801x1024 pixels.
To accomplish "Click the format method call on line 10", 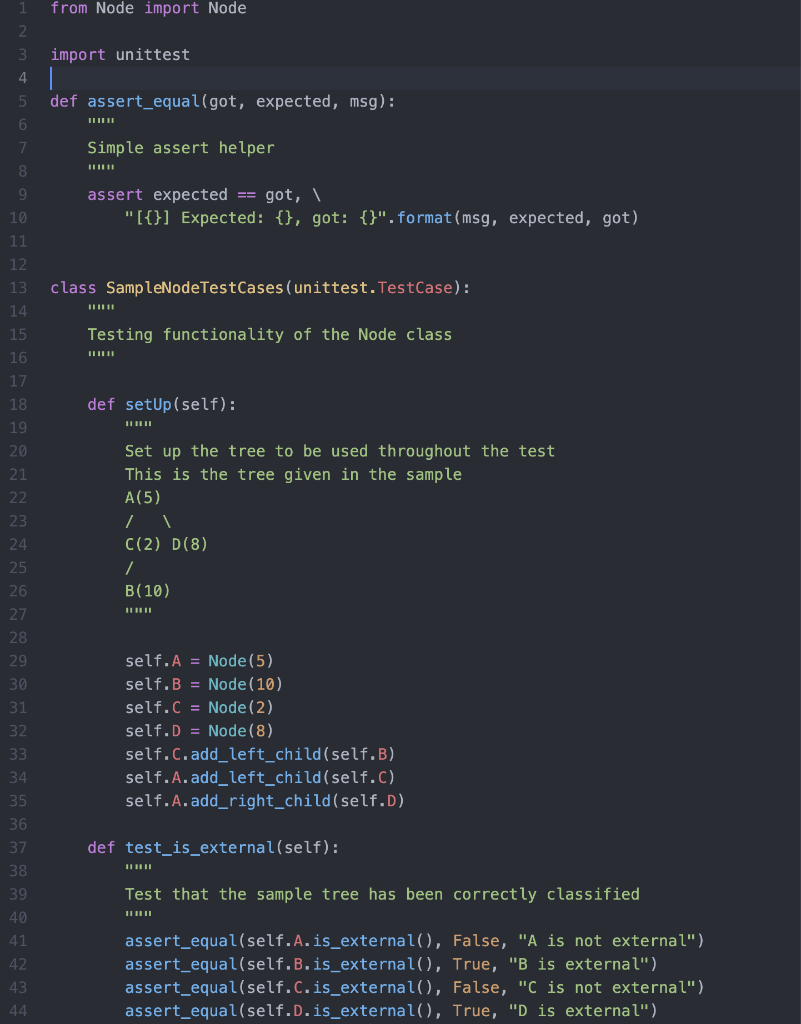I will pyautogui.click(x=424, y=218).
